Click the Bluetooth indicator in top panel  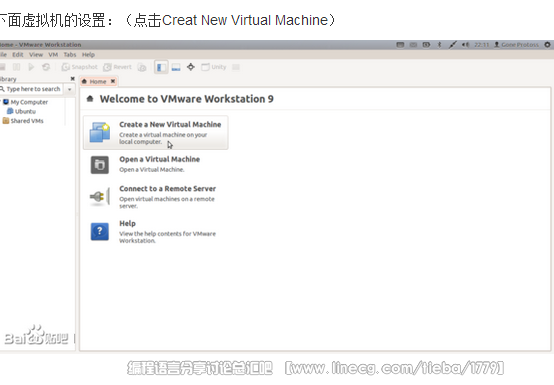[440, 45]
